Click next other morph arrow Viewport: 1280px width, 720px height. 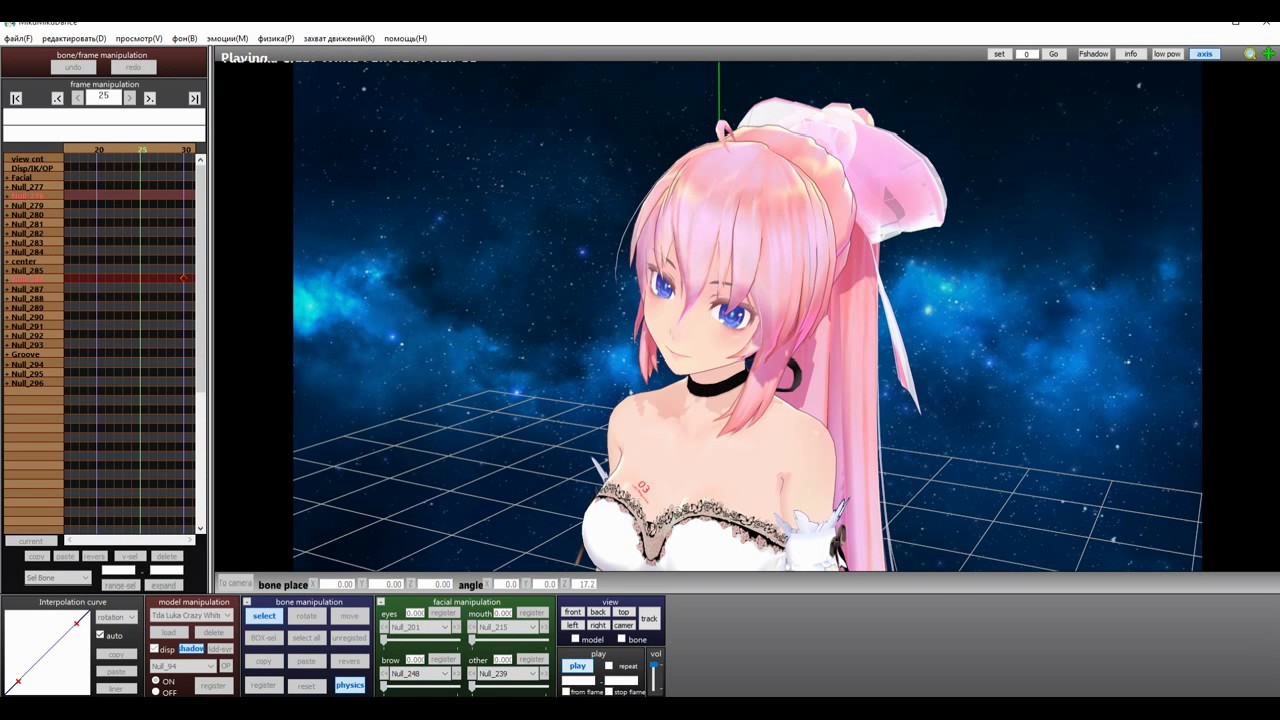point(544,674)
